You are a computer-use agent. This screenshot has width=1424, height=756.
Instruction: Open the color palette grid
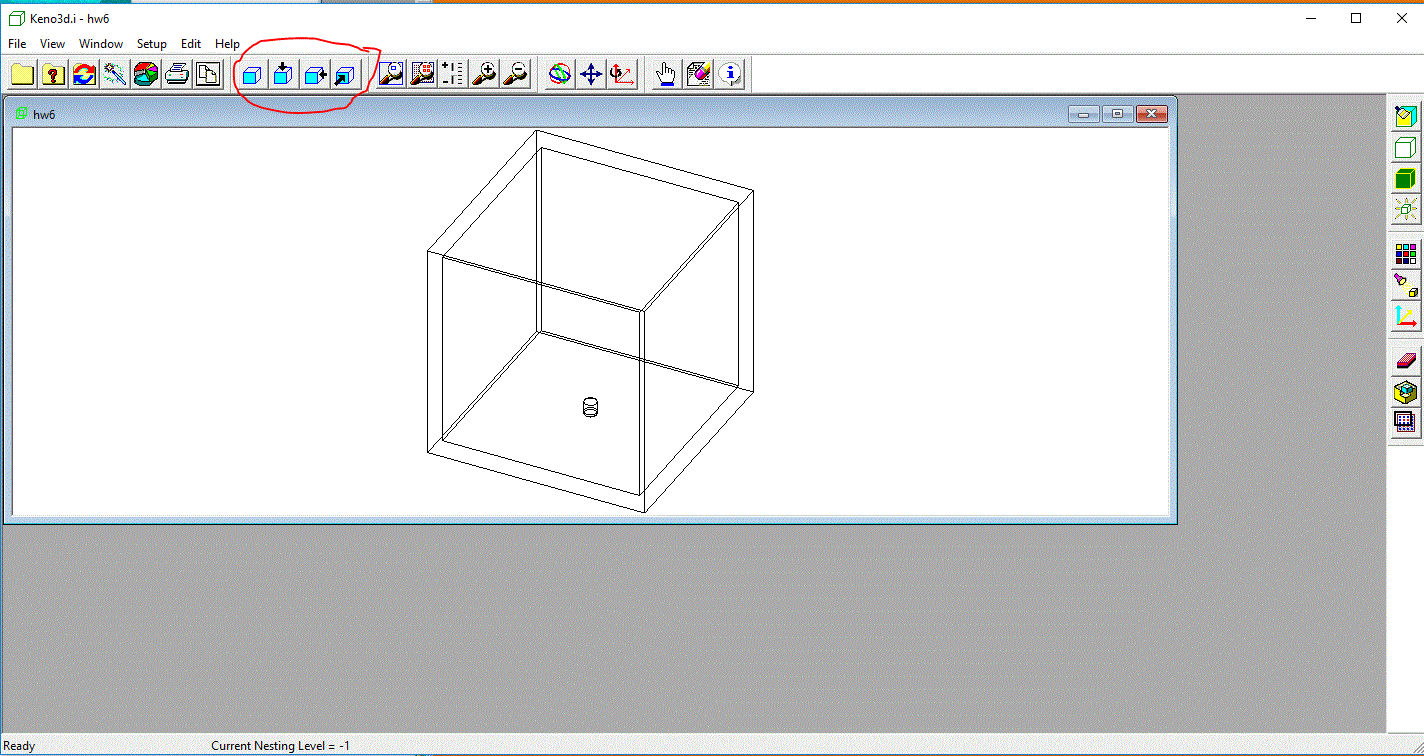[x=1406, y=254]
